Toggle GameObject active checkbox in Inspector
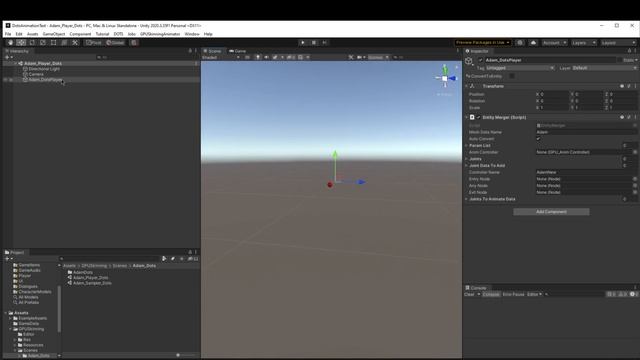The width and height of the screenshot is (640, 360). click(x=481, y=60)
